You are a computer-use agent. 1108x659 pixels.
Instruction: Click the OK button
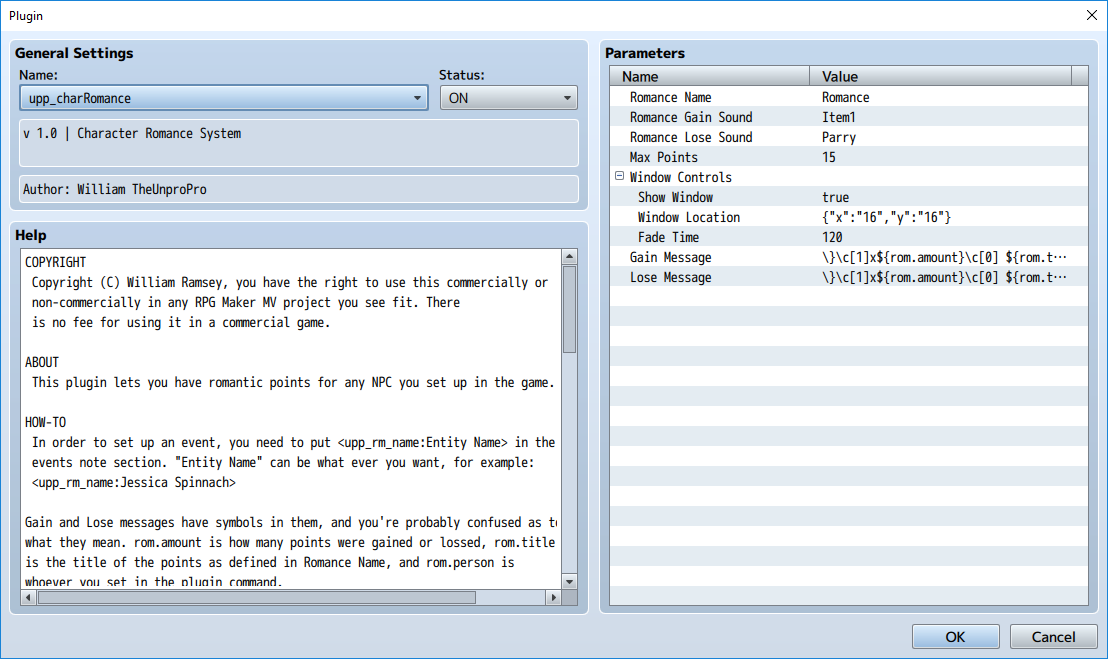click(x=955, y=637)
